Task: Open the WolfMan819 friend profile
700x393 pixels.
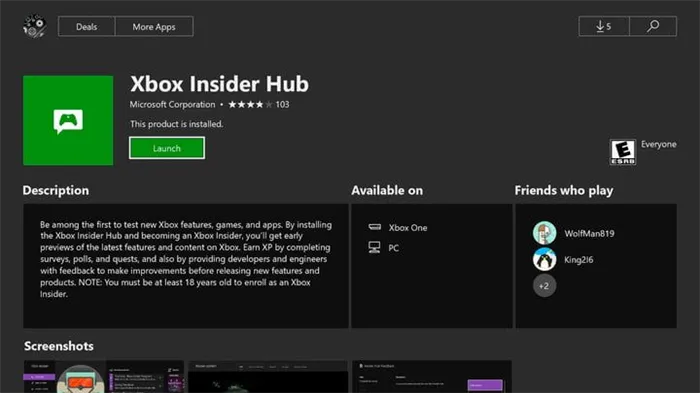Action: coord(574,233)
